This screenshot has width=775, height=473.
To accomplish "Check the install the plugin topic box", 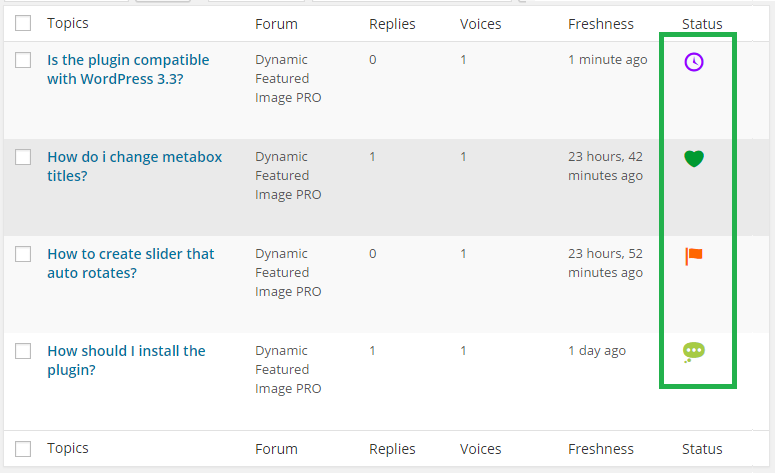I will (23, 351).
